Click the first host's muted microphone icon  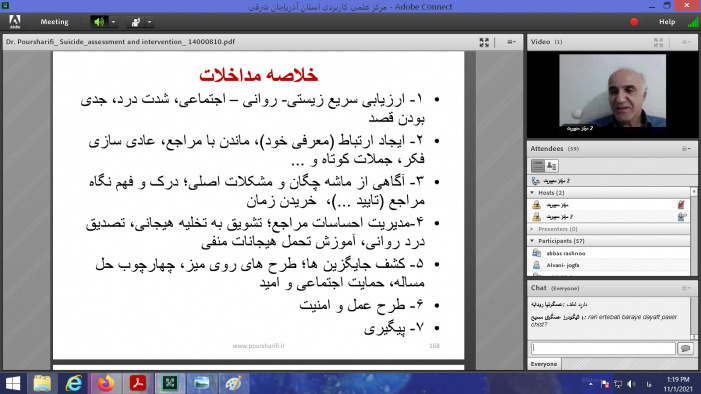[681, 205]
